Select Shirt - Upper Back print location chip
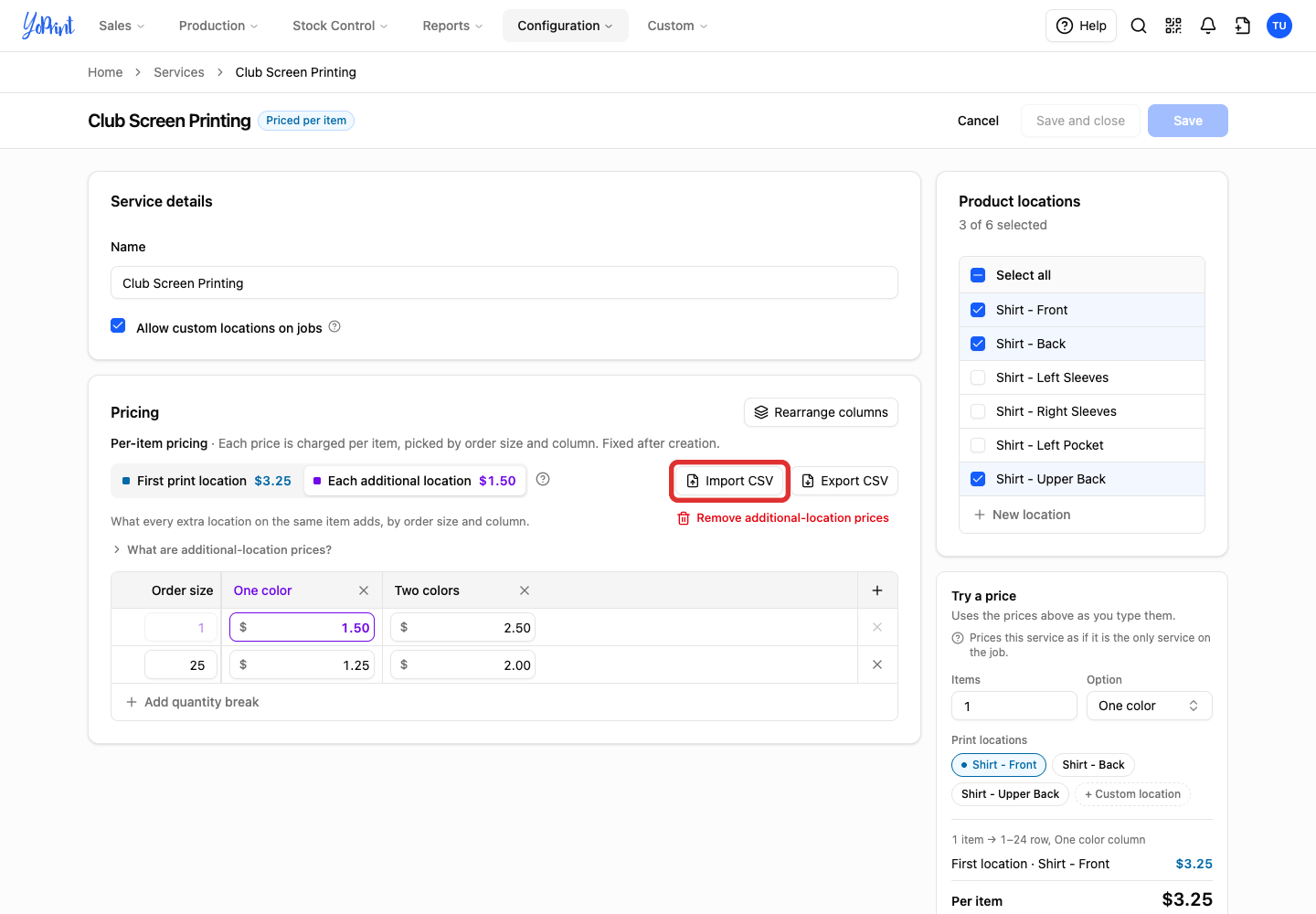 coord(1010,794)
